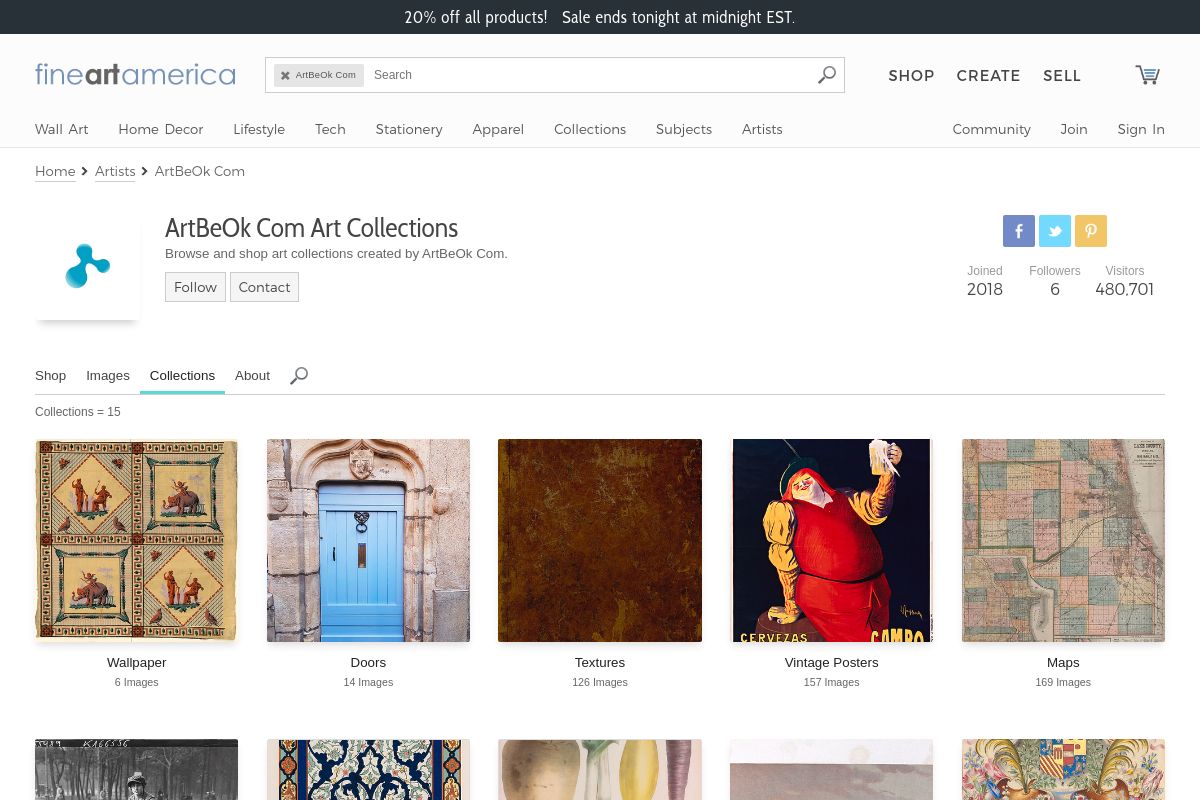Open the SELL link in the header
This screenshot has height=800, width=1200.
click(1062, 76)
